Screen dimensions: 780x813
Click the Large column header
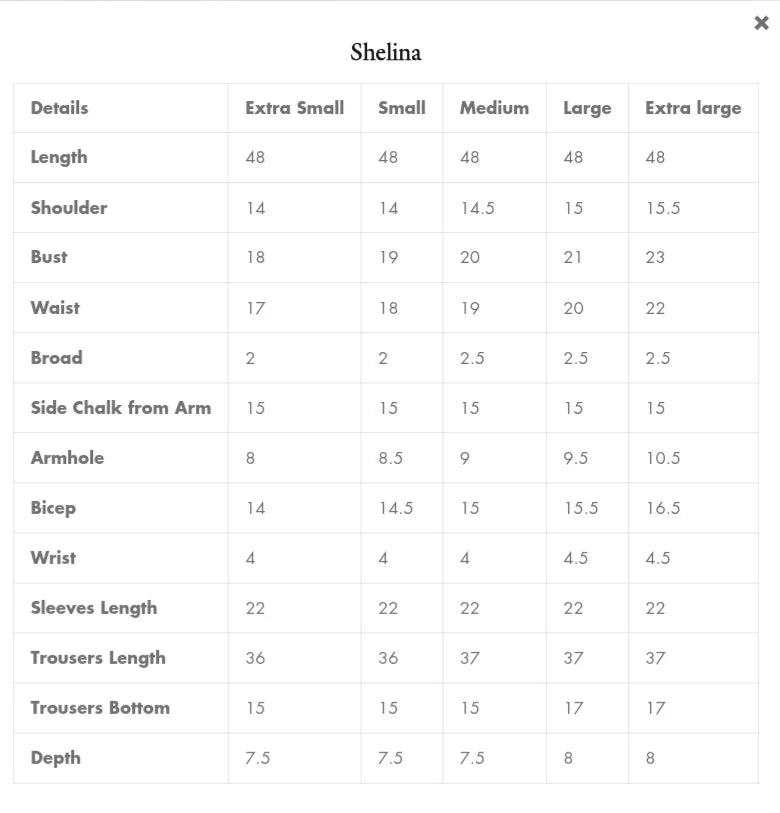click(586, 108)
